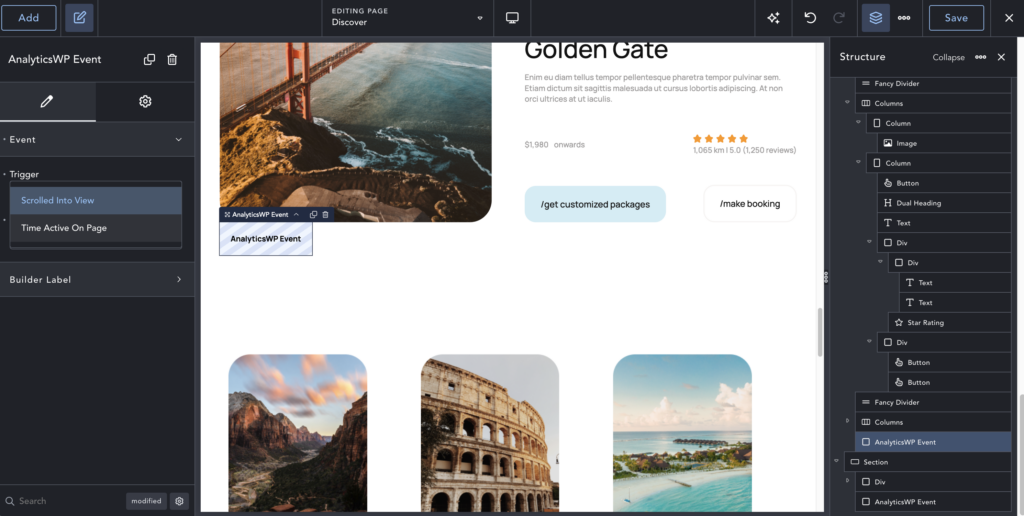The image size is (1024, 516).
Task: Expand the Builder Label section
Action: (179, 280)
